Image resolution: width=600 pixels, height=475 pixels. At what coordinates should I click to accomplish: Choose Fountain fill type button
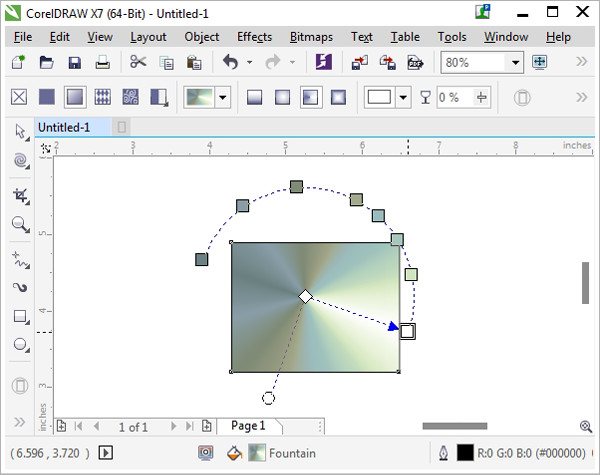[x=75, y=97]
